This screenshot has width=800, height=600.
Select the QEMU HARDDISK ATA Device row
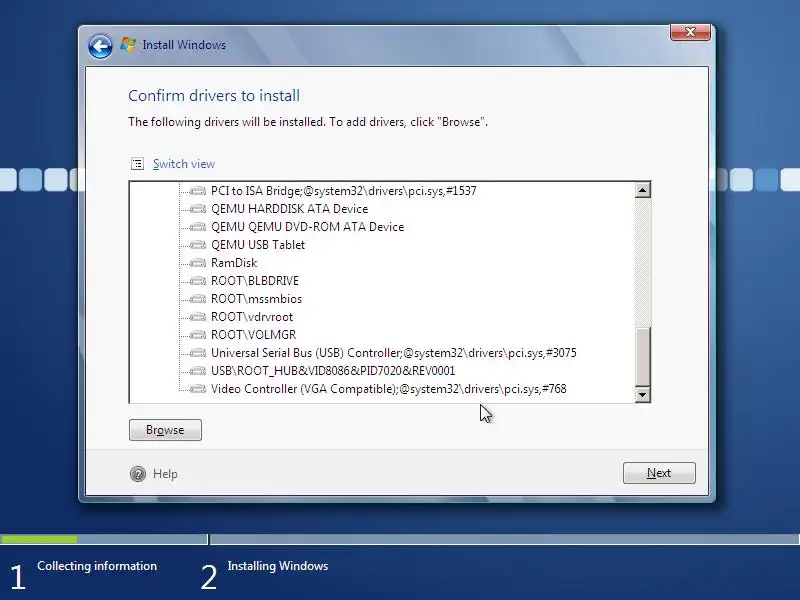[x=289, y=209]
